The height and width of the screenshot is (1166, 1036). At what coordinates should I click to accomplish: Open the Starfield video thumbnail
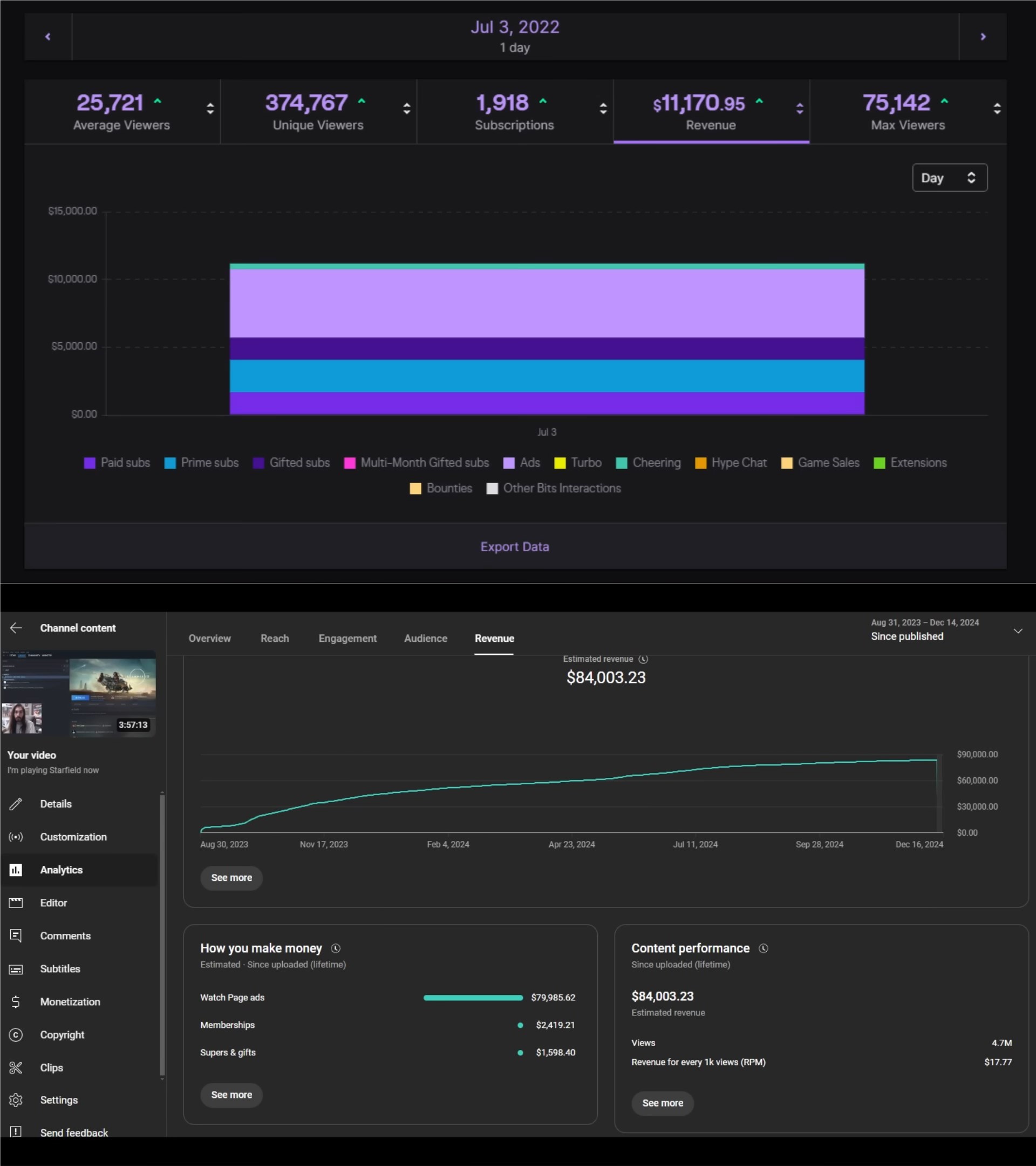[x=79, y=694]
